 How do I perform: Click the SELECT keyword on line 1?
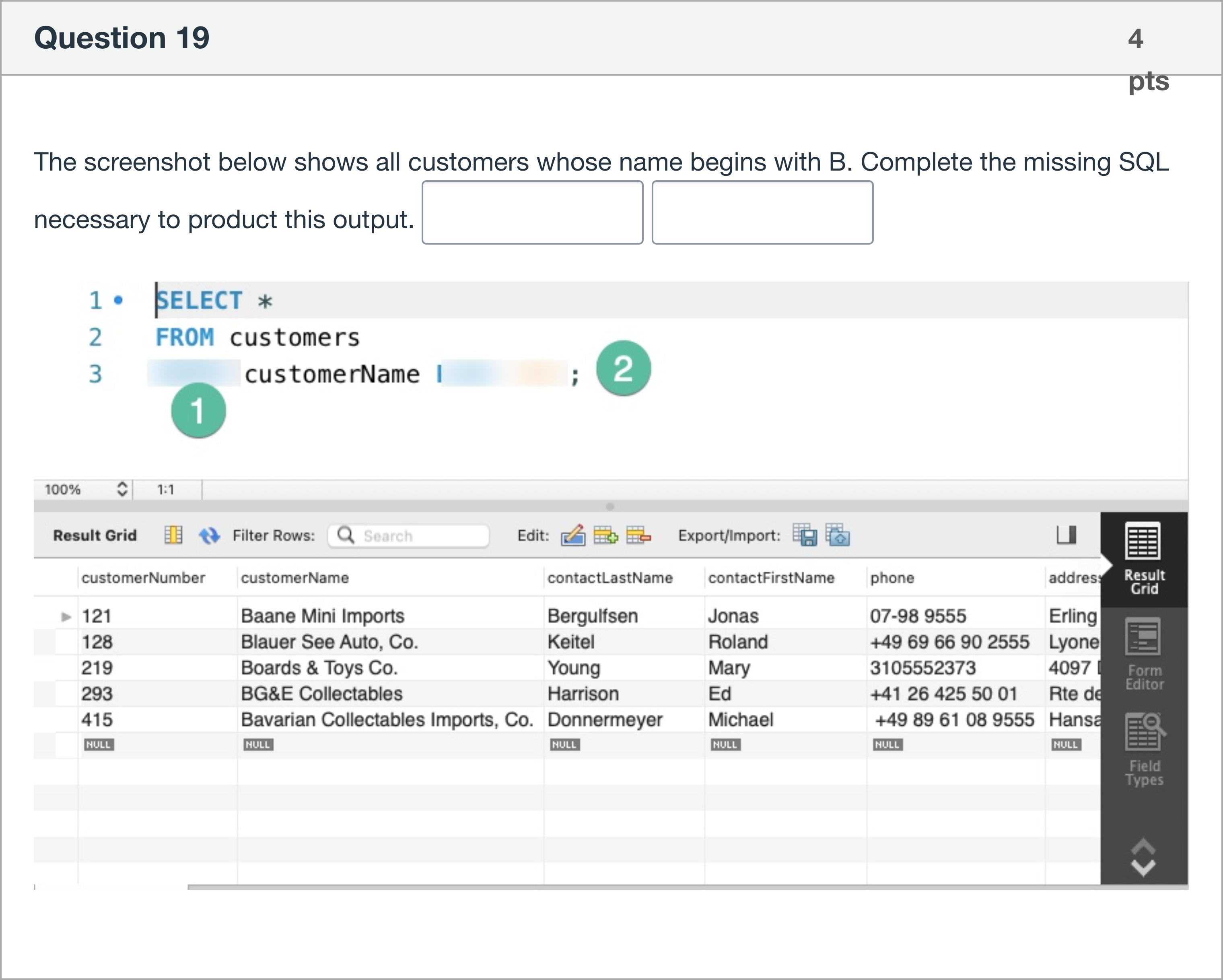coord(199,301)
